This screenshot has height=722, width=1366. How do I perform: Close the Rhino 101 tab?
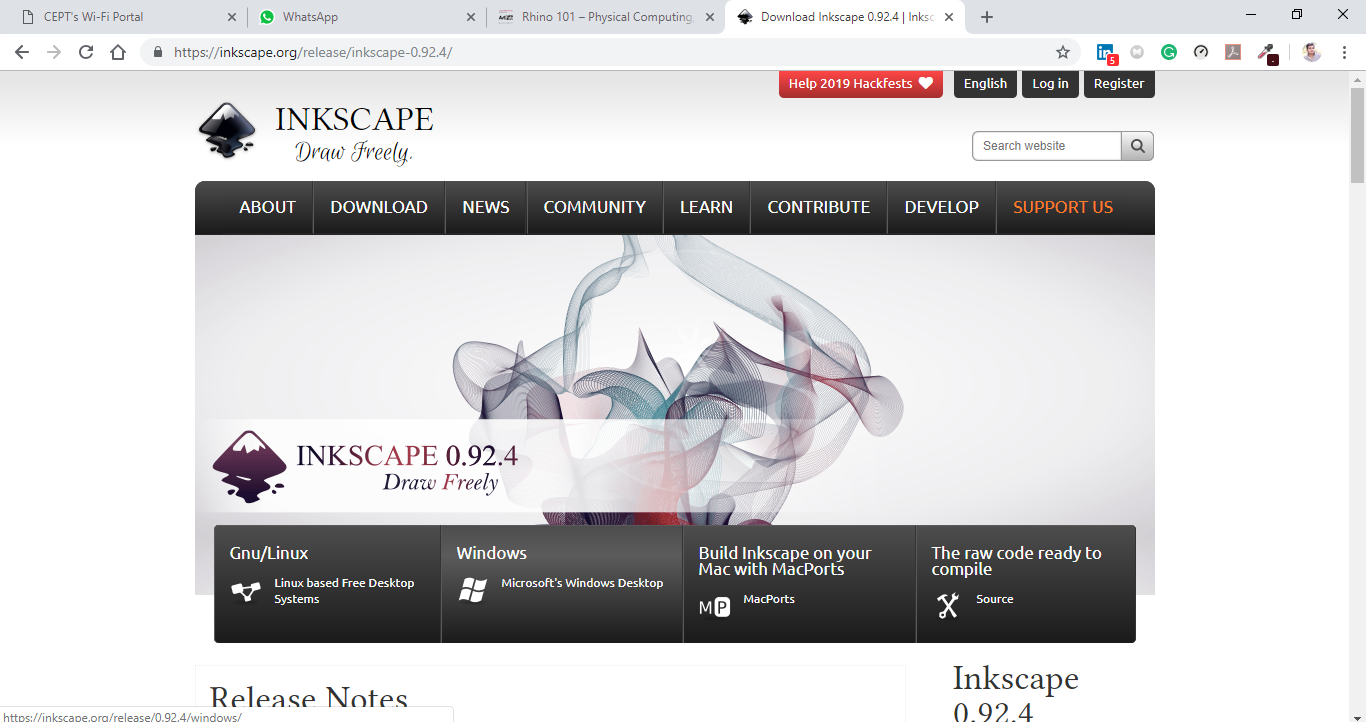click(x=710, y=17)
